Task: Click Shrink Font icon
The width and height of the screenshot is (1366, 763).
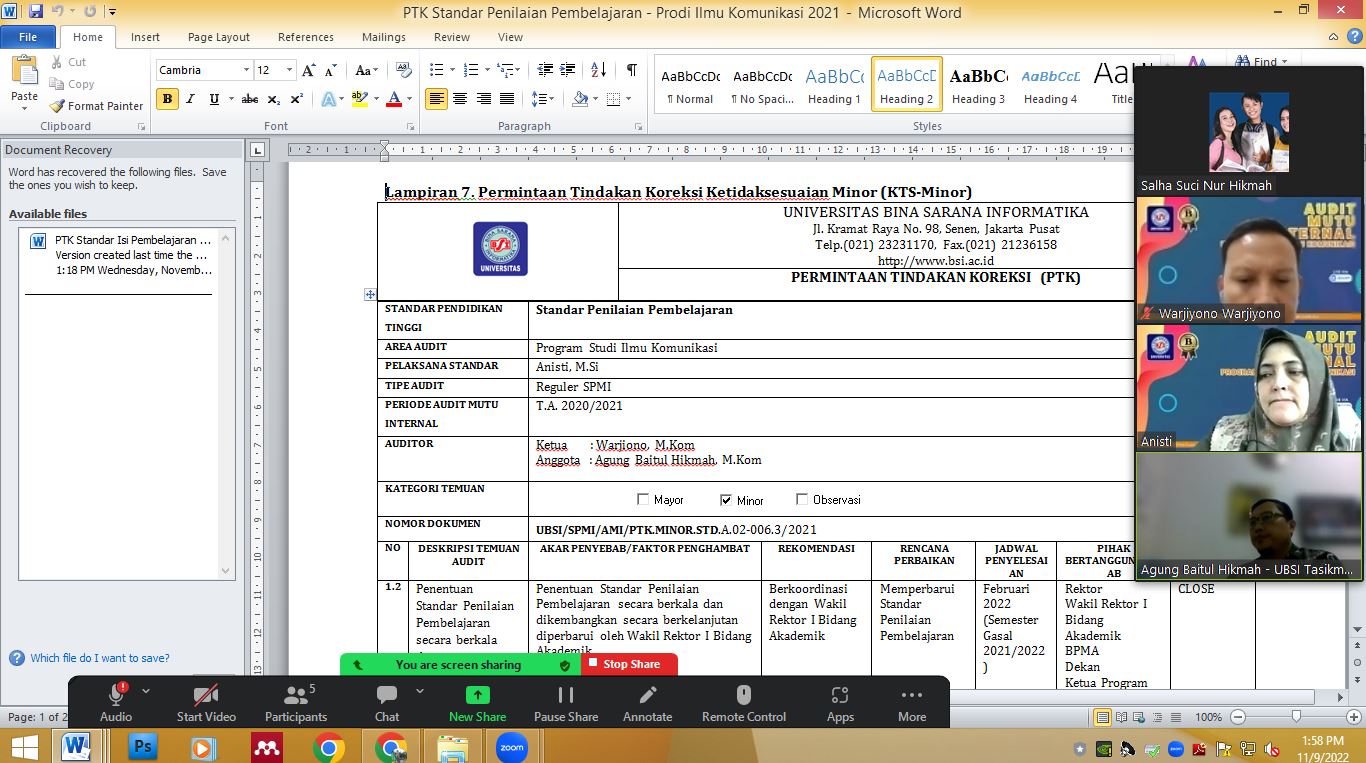Action: click(330, 70)
